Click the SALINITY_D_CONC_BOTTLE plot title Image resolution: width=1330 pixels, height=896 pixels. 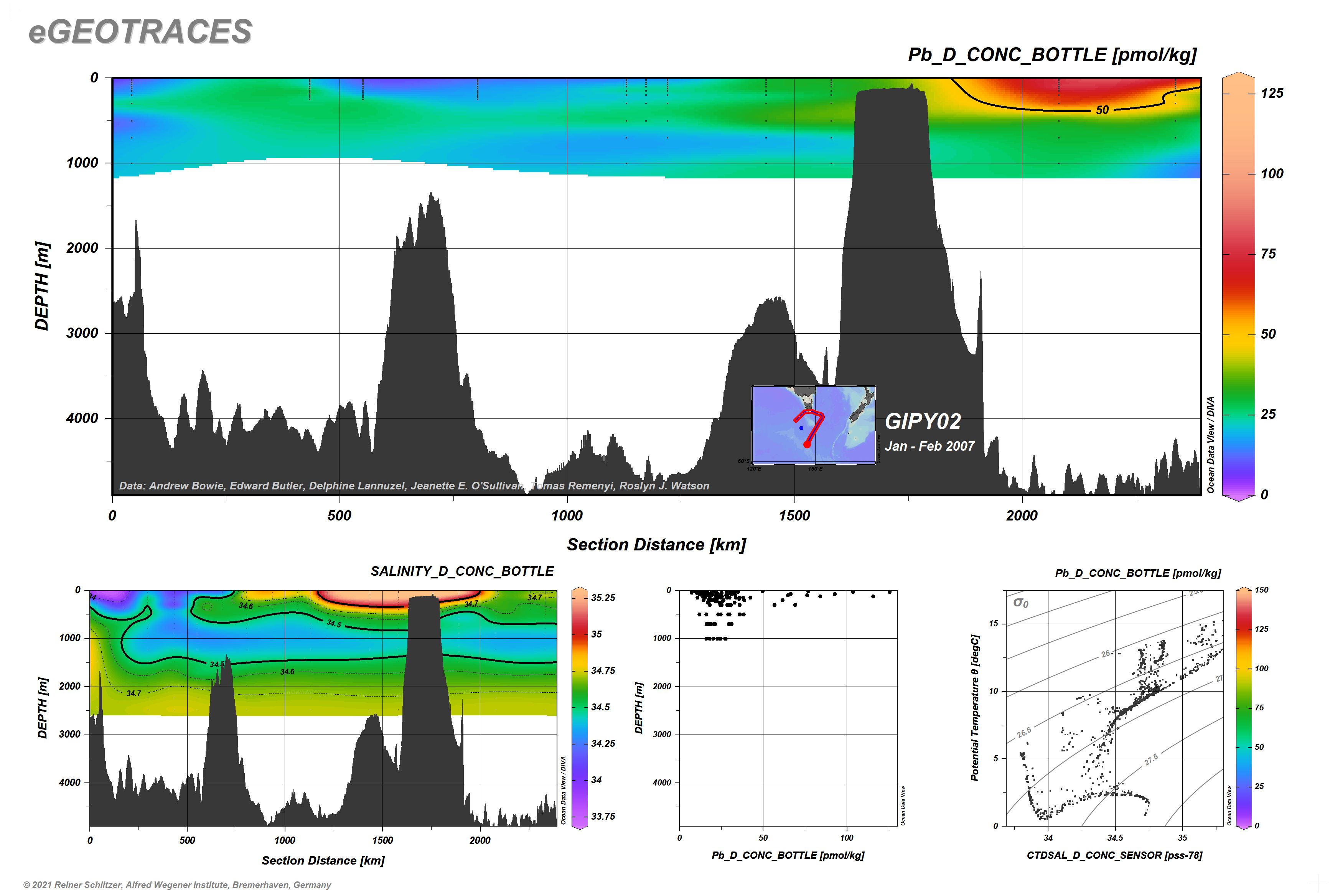click(x=462, y=571)
